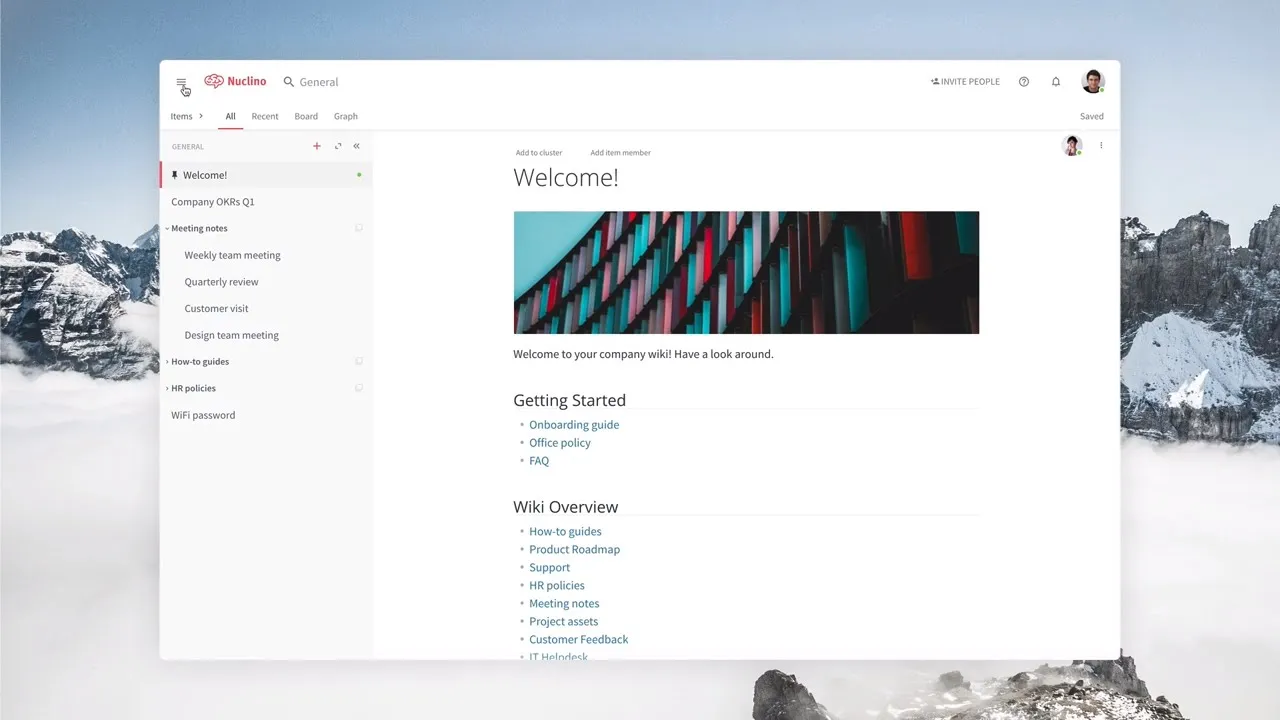This screenshot has height=720, width=1280.
Task: Expand the HR policies cluster
Action: (167, 388)
